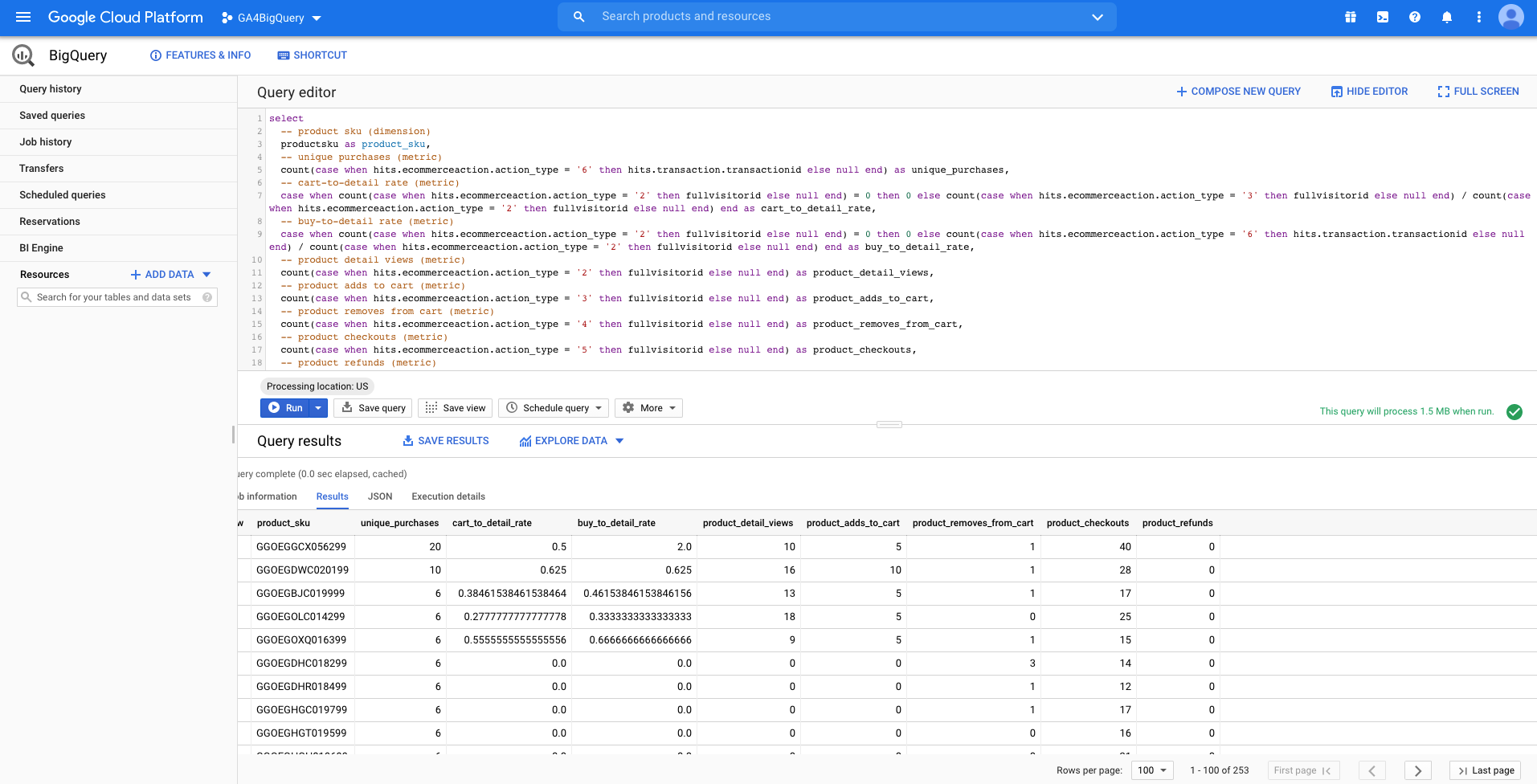Select cell GGOEGDWC020199
The height and width of the screenshot is (784, 1537).
pyautogui.click(x=302, y=570)
